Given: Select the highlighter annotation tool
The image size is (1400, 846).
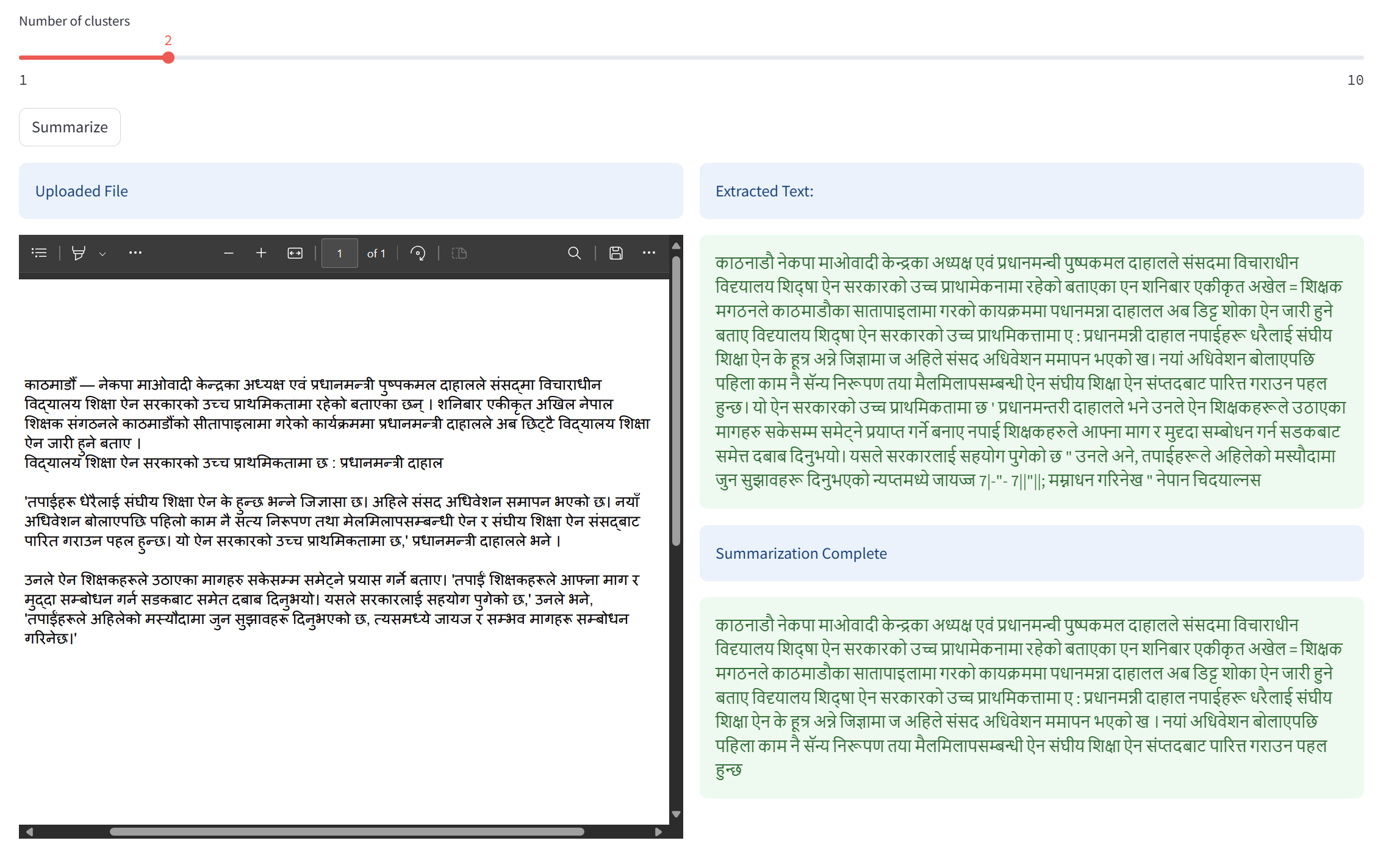Looking at the screenshot, I should click(x=79, y=253).
